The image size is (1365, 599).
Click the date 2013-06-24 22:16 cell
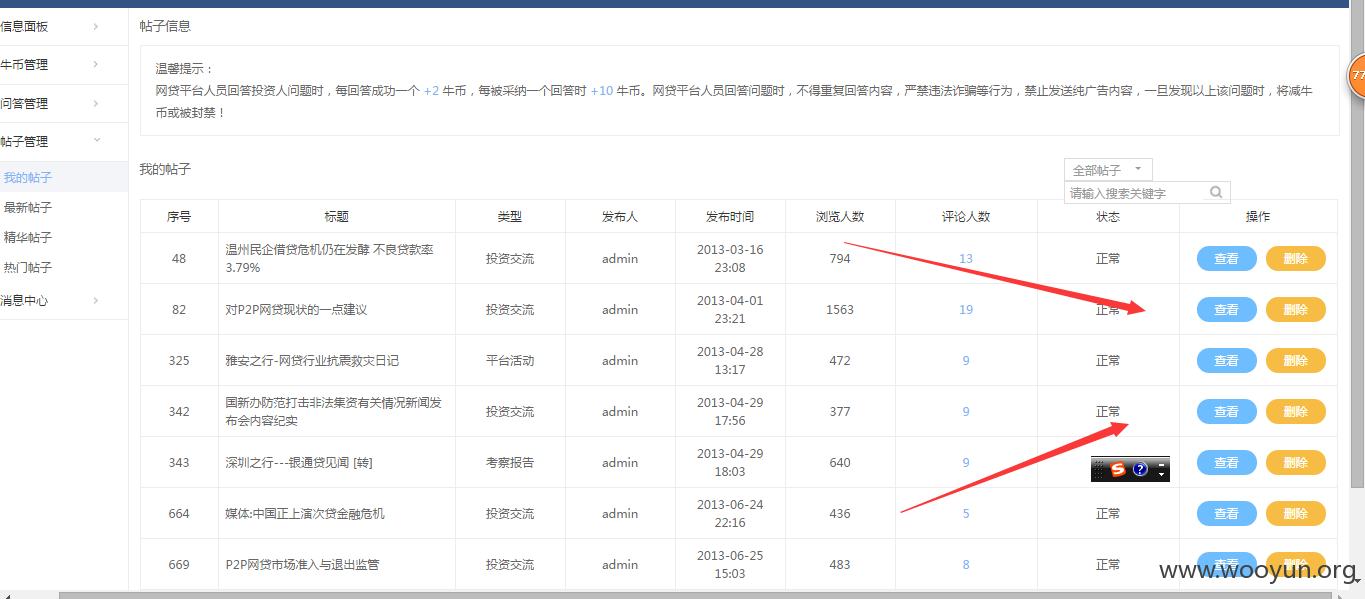click(x=730, y=514)
